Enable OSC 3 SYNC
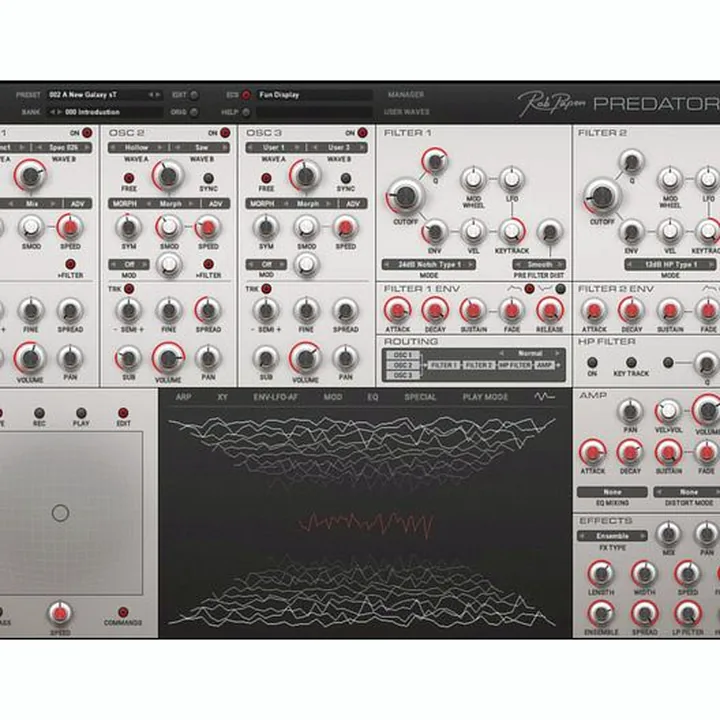This screenshot has height=720, width=720. tap(345, 178)
